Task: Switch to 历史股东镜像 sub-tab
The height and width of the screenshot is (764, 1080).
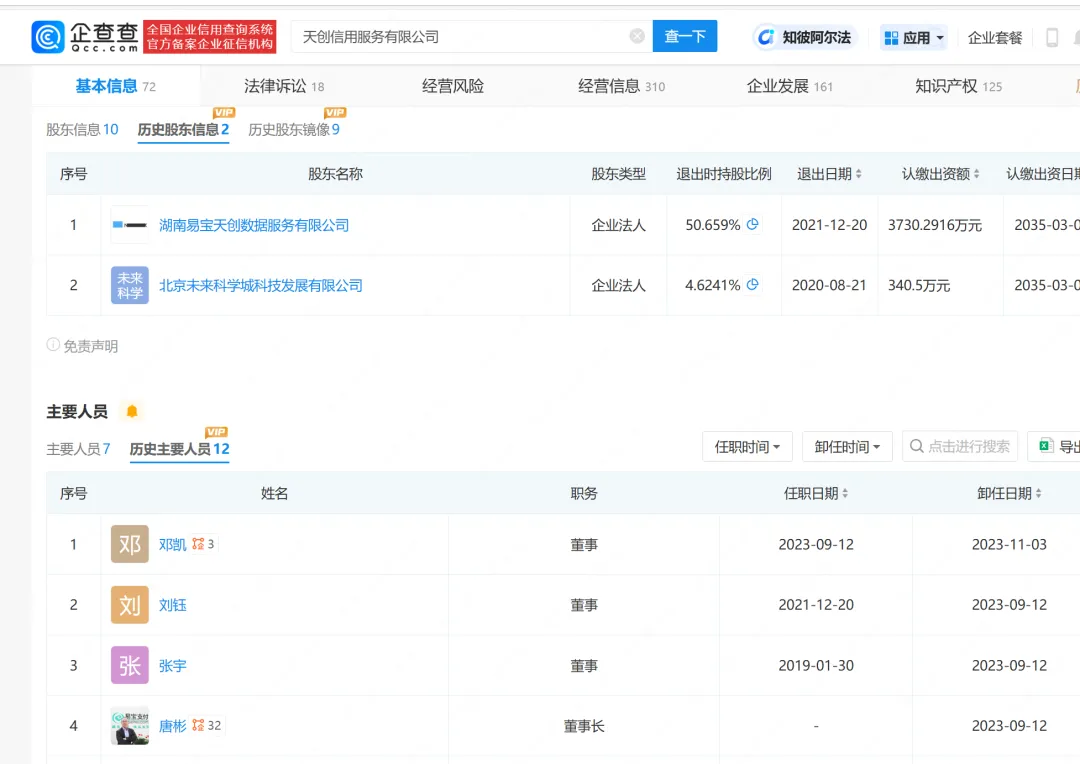Action: pos(293,130)
